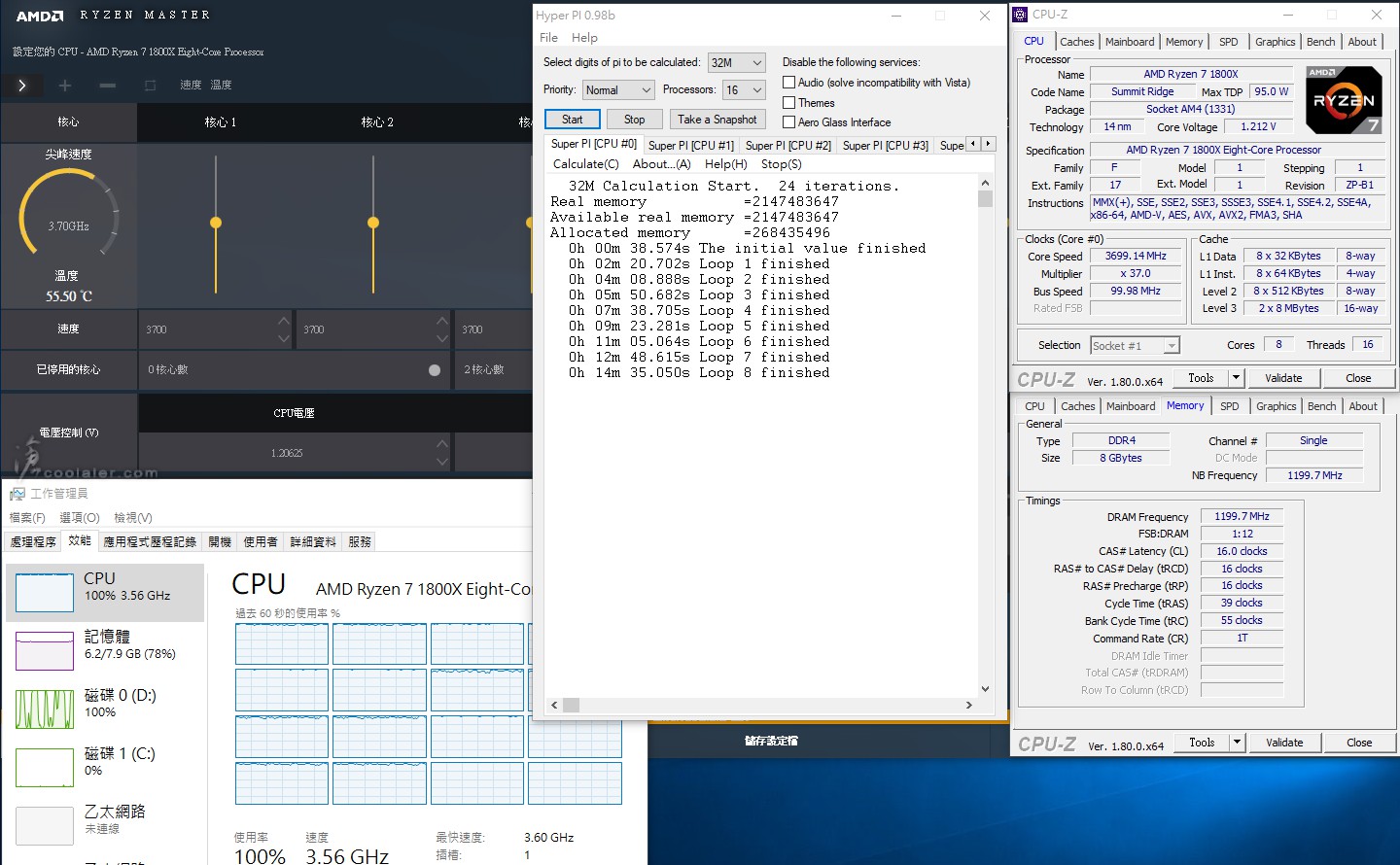Open Mainboard tab in upper CPU-Z
The height and width of the screenshot is (865, 1400).
click(x=1130, y=42)
